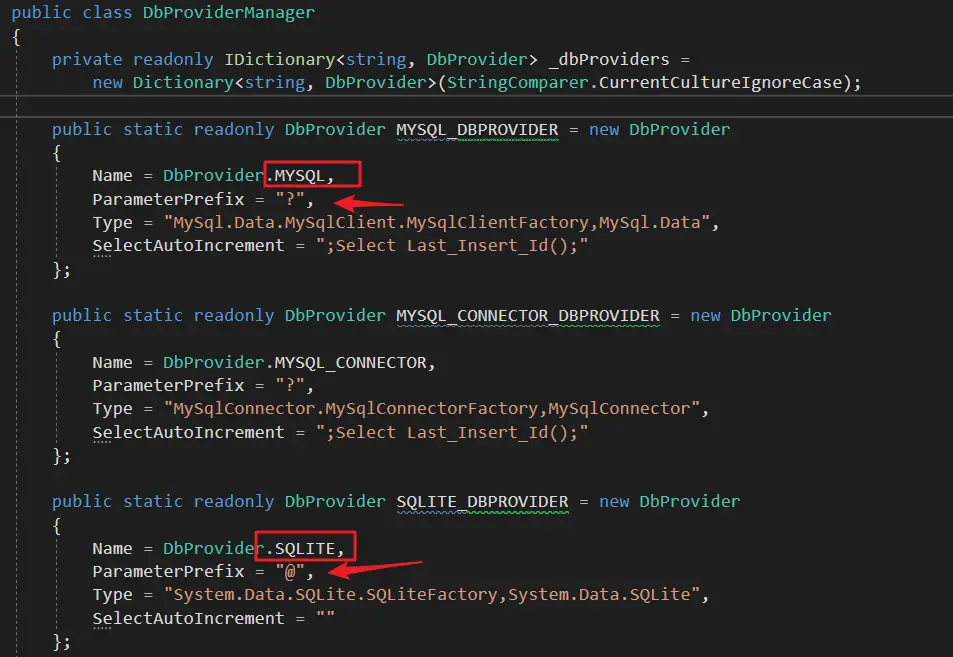Click the StringComparer identifier
Screen dimensions: 953x657
[518, 83]
